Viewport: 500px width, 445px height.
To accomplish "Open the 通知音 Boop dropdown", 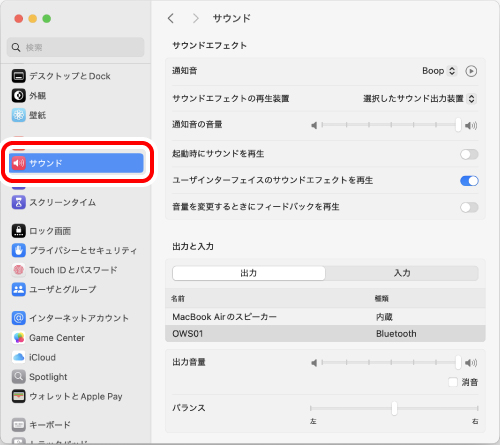I will [x=439, y=71].
